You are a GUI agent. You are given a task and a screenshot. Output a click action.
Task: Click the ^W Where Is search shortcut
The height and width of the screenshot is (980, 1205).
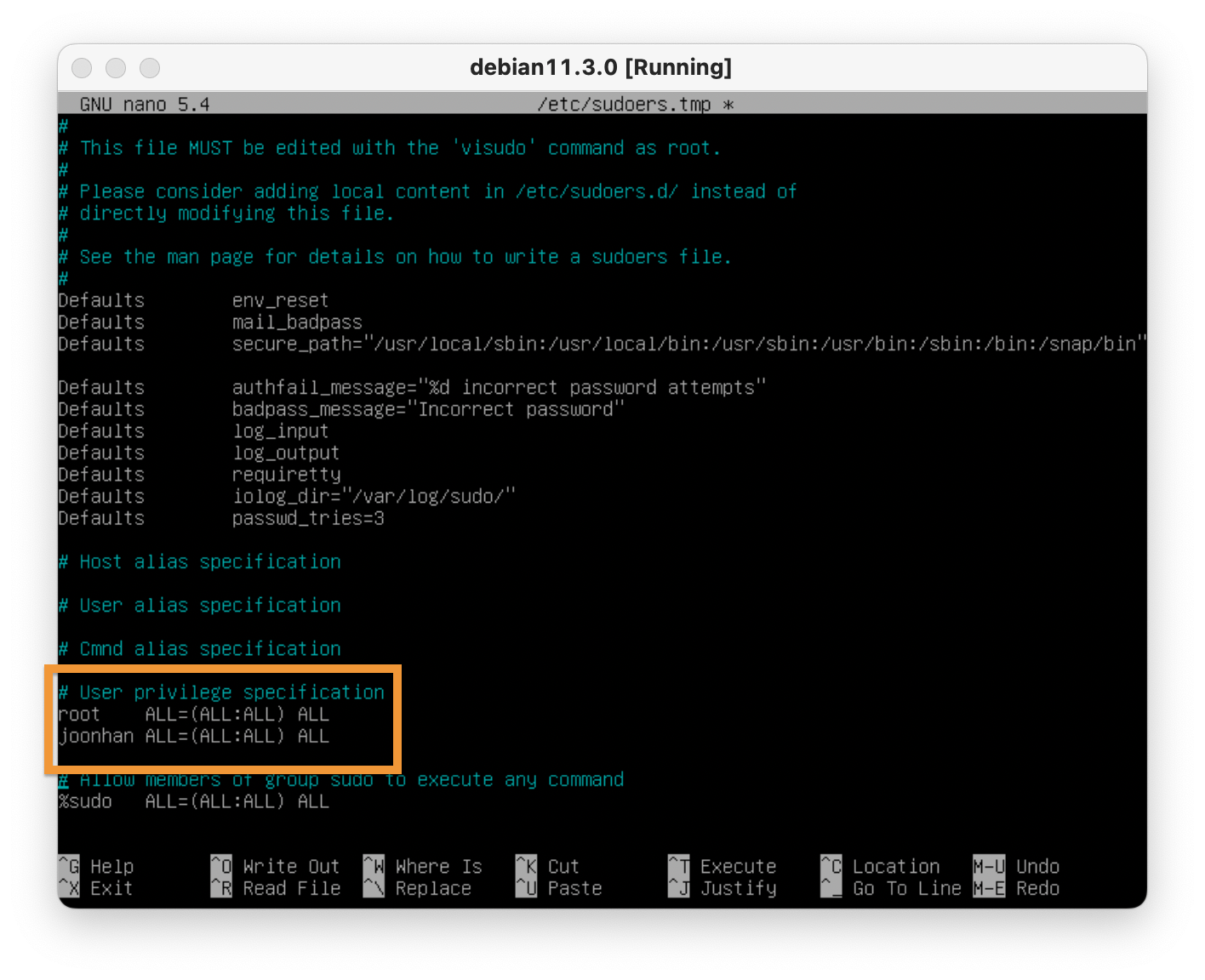click(x=422, y=866)
